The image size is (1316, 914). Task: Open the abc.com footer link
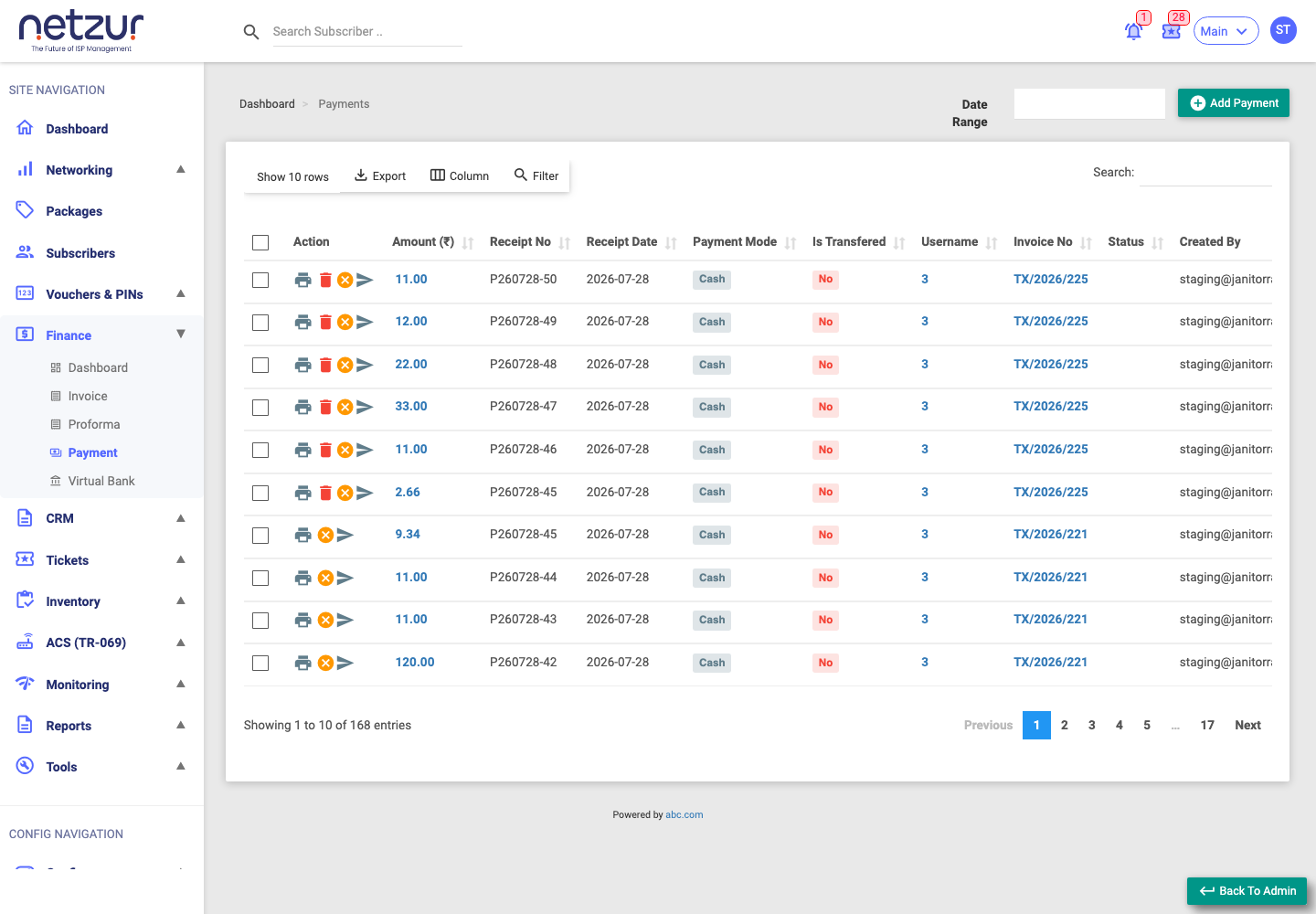point(684,815)
